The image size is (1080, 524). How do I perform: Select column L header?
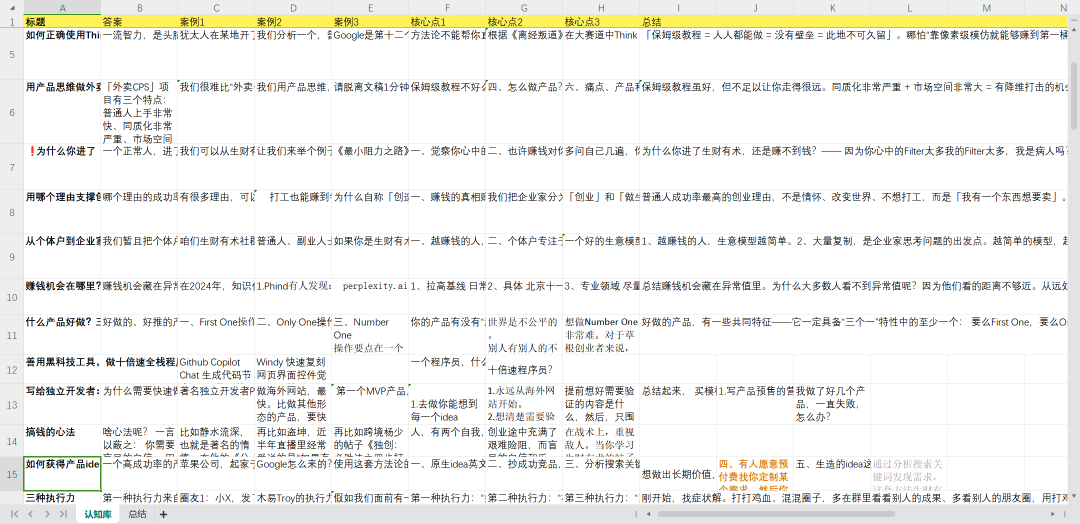point(909,8)
